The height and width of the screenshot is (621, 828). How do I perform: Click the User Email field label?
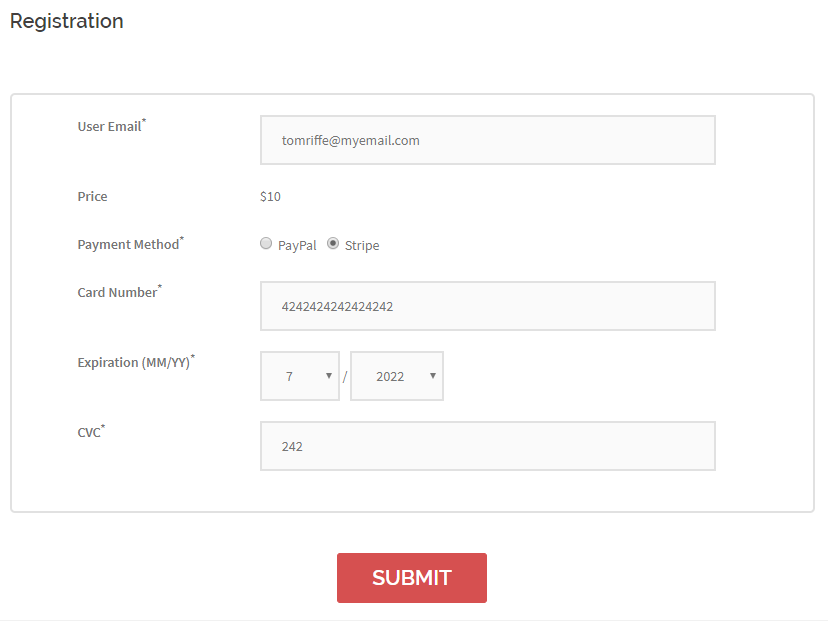point(109,127)
